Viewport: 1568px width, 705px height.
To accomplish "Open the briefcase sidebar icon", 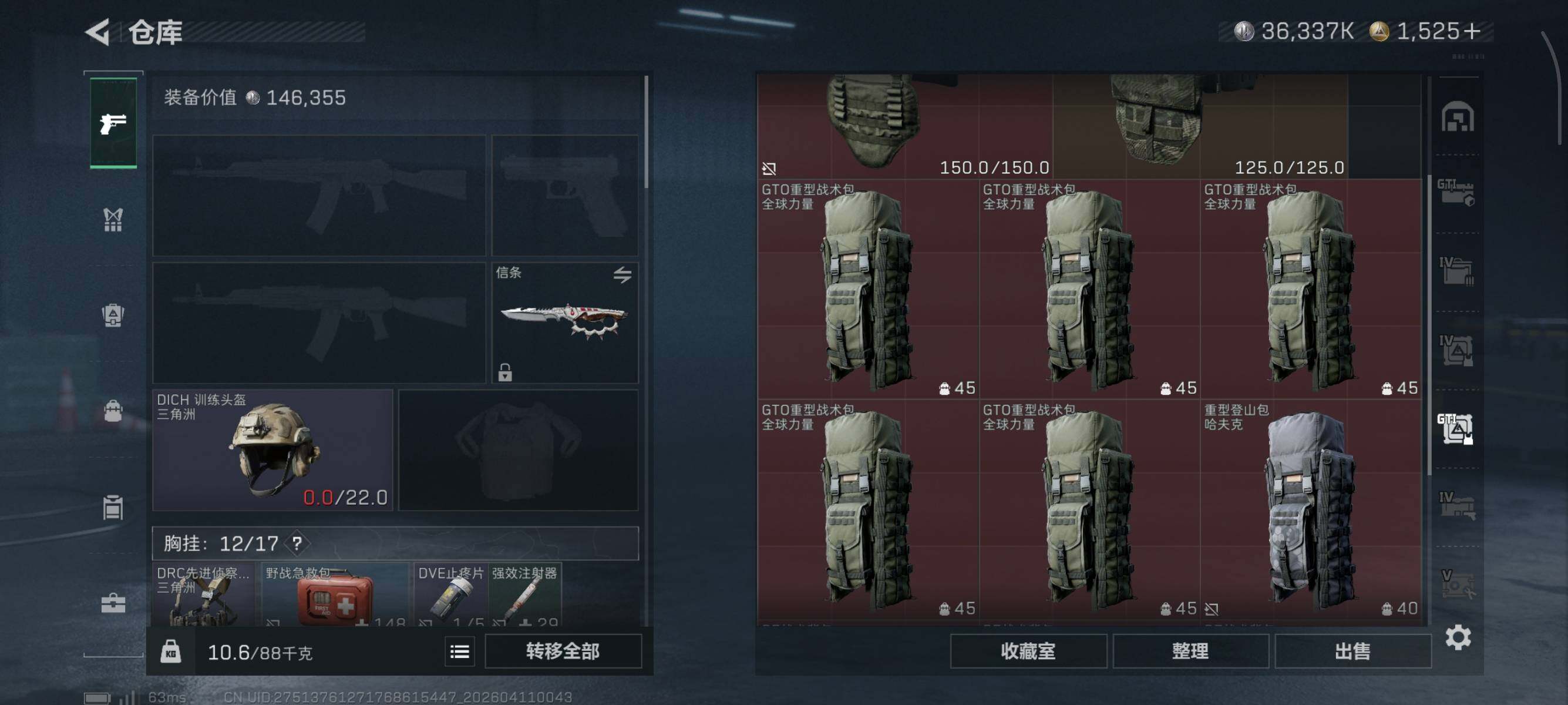I will [113, 603].
